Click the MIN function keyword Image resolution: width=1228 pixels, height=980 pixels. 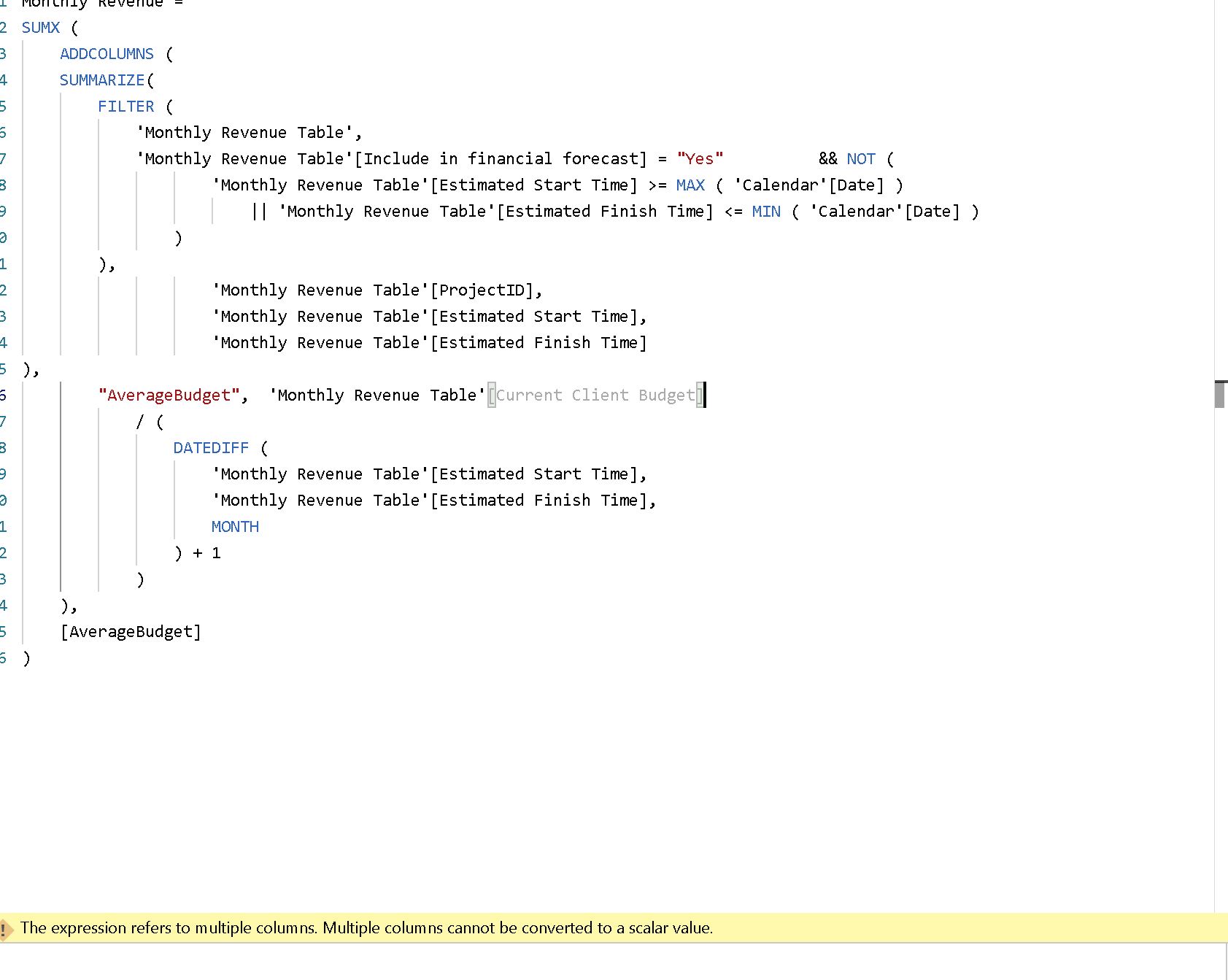(x=766, y=212)
